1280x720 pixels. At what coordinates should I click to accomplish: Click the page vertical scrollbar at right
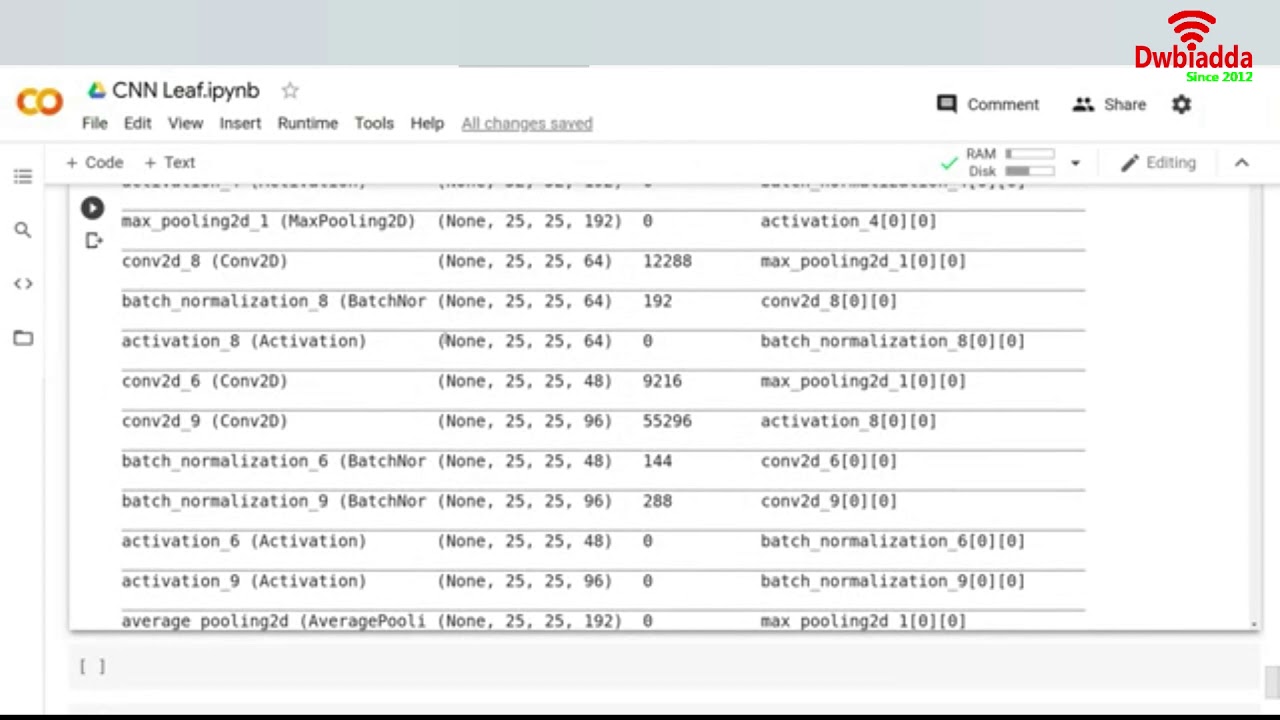coord(1272,683)
